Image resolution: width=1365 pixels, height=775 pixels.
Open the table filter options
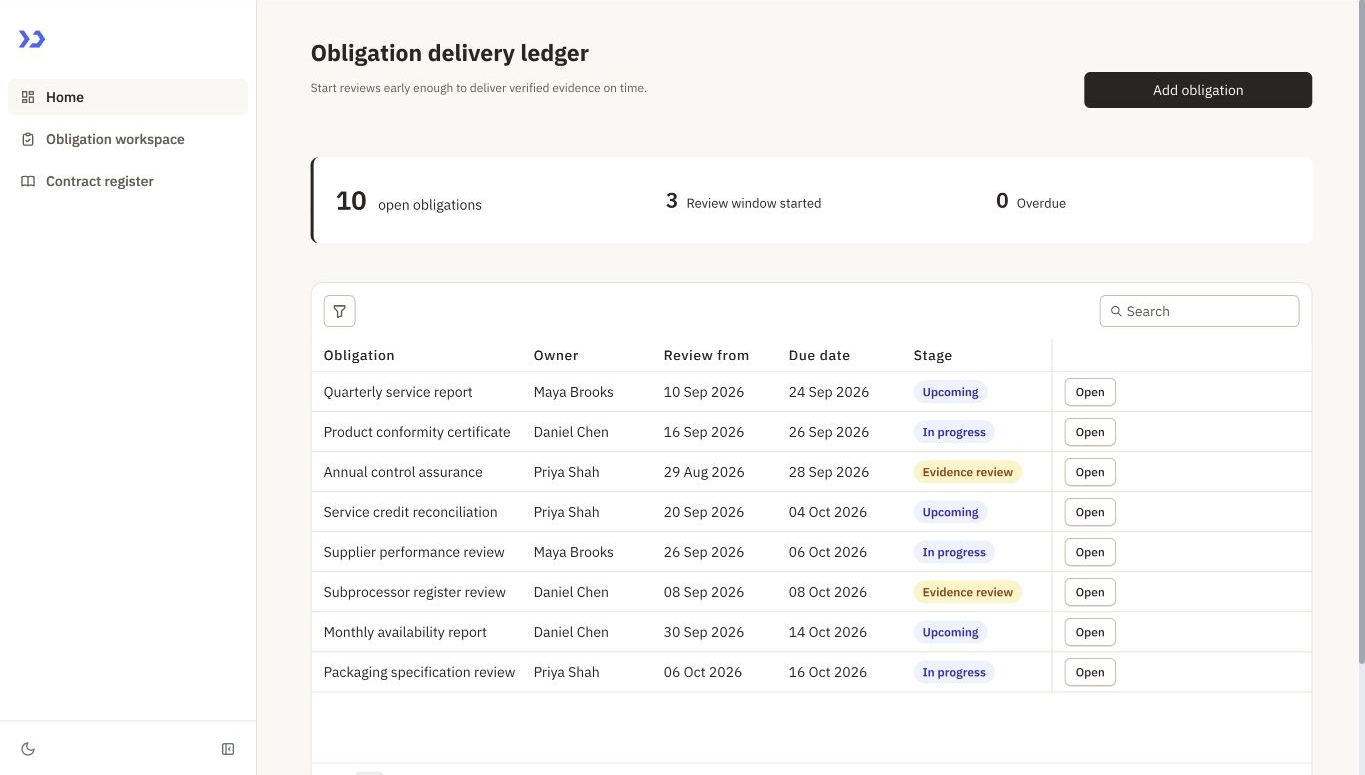point(340,311)
